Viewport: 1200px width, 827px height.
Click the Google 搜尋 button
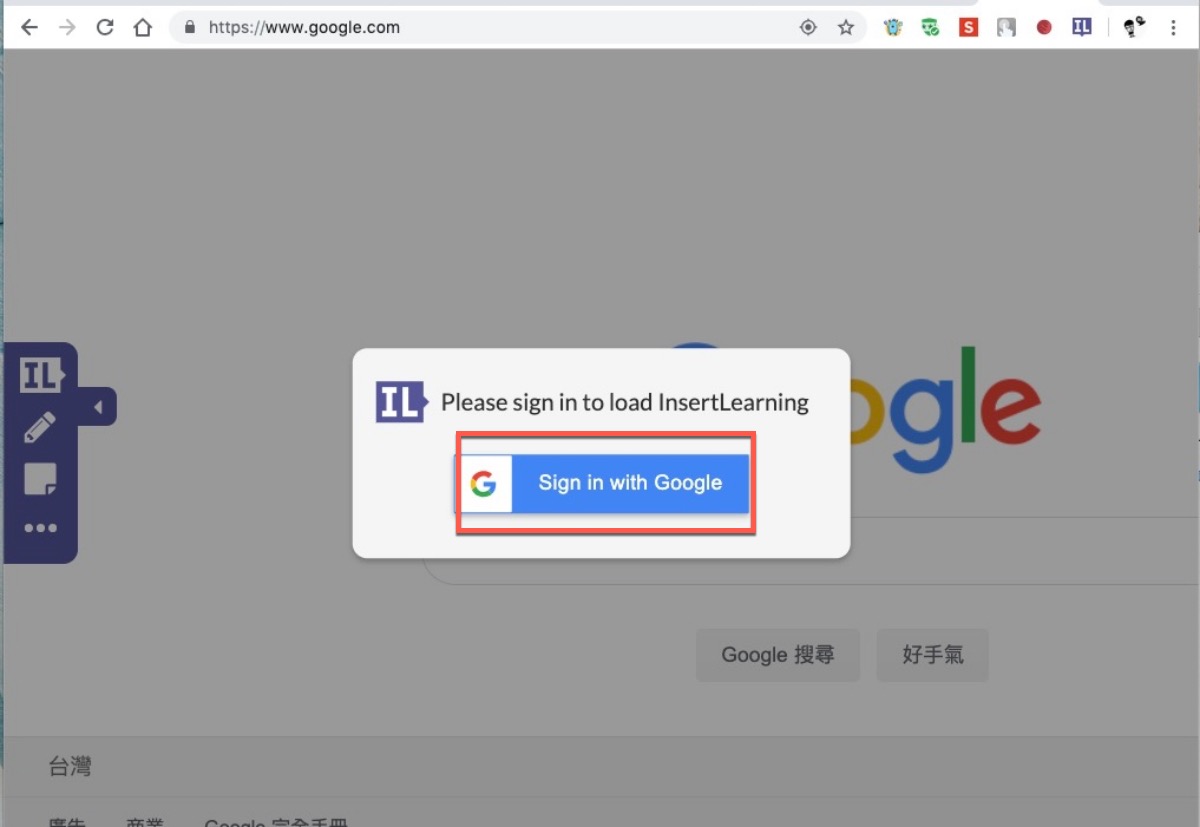tap(778, 655)
